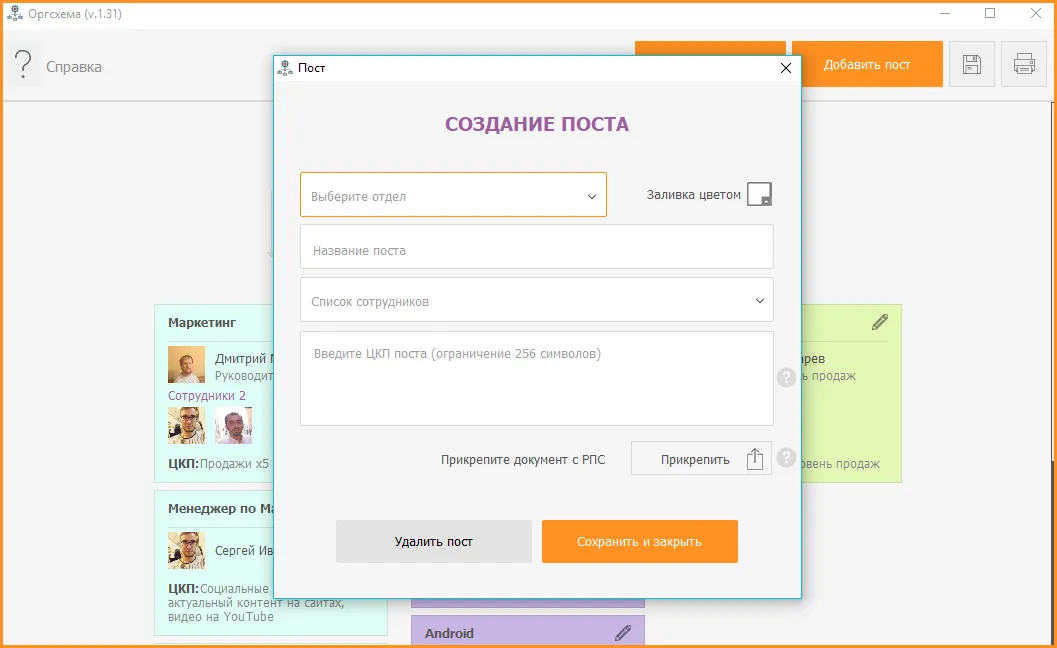Click the floppy disk save icon in toolbar
The image size is (1057, 648).
(x=971, y=63)
